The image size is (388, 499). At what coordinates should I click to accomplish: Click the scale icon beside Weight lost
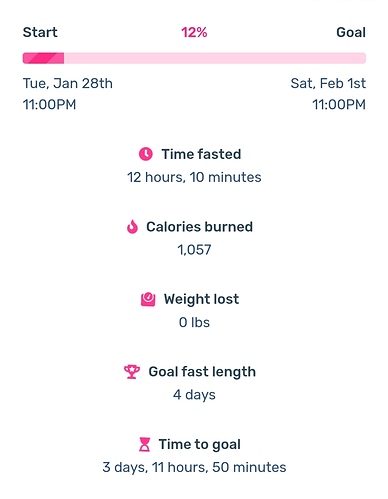[x=148, y=299]
